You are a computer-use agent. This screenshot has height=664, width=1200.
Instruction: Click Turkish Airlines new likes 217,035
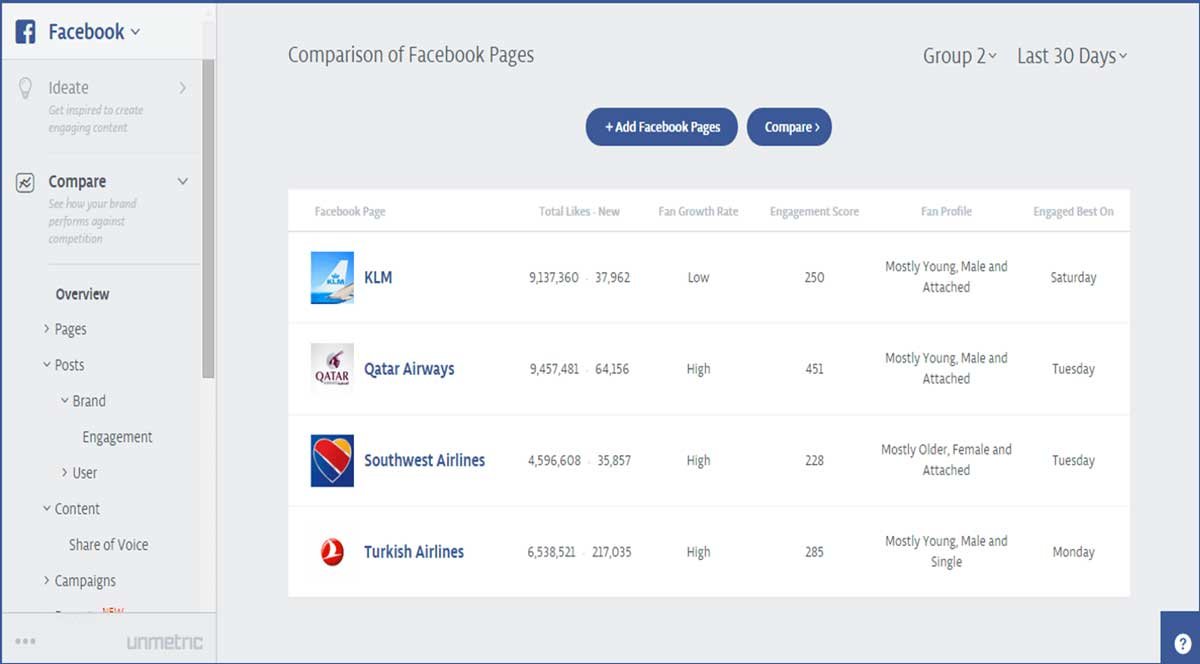[x=611, y=552]
